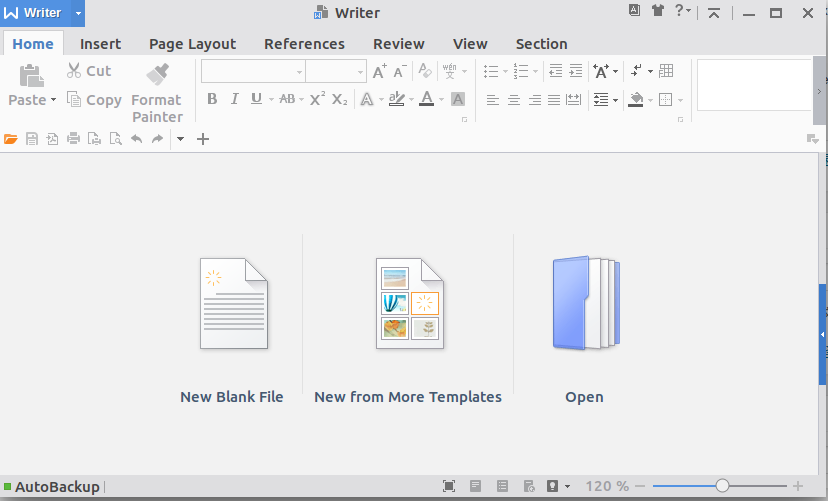Switch to the Page Layout tab
This screenshot has height=501, width=828.
tap(192, 44)
